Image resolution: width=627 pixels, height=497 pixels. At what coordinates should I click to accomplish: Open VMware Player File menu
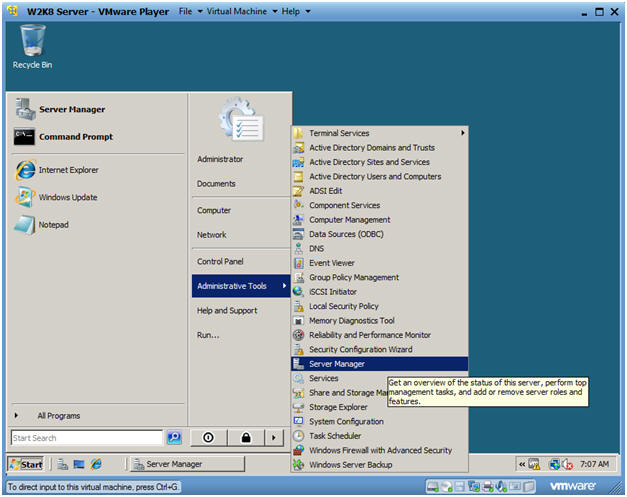pyautogui.click(x=190, y=12)
